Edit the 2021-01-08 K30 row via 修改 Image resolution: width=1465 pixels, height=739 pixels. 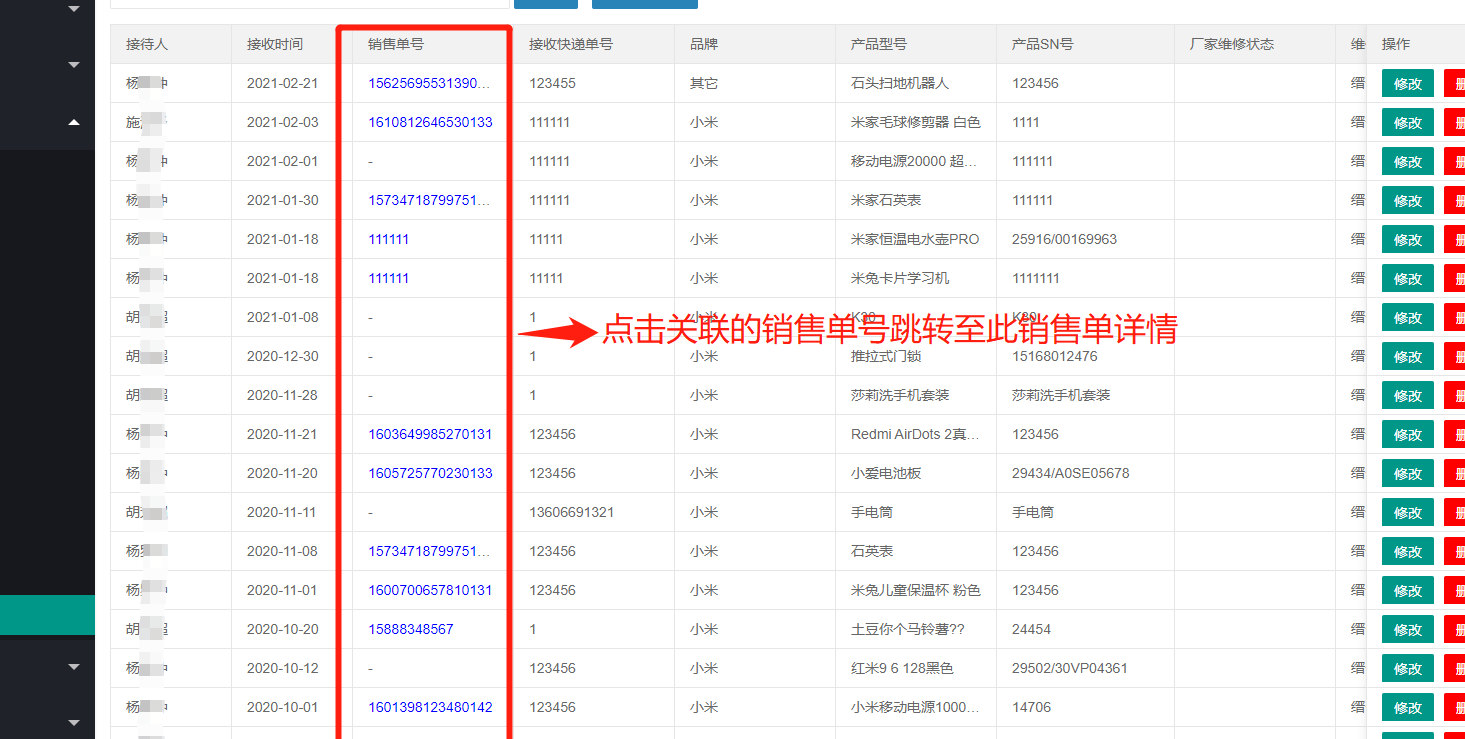[x=1408, y=318]
